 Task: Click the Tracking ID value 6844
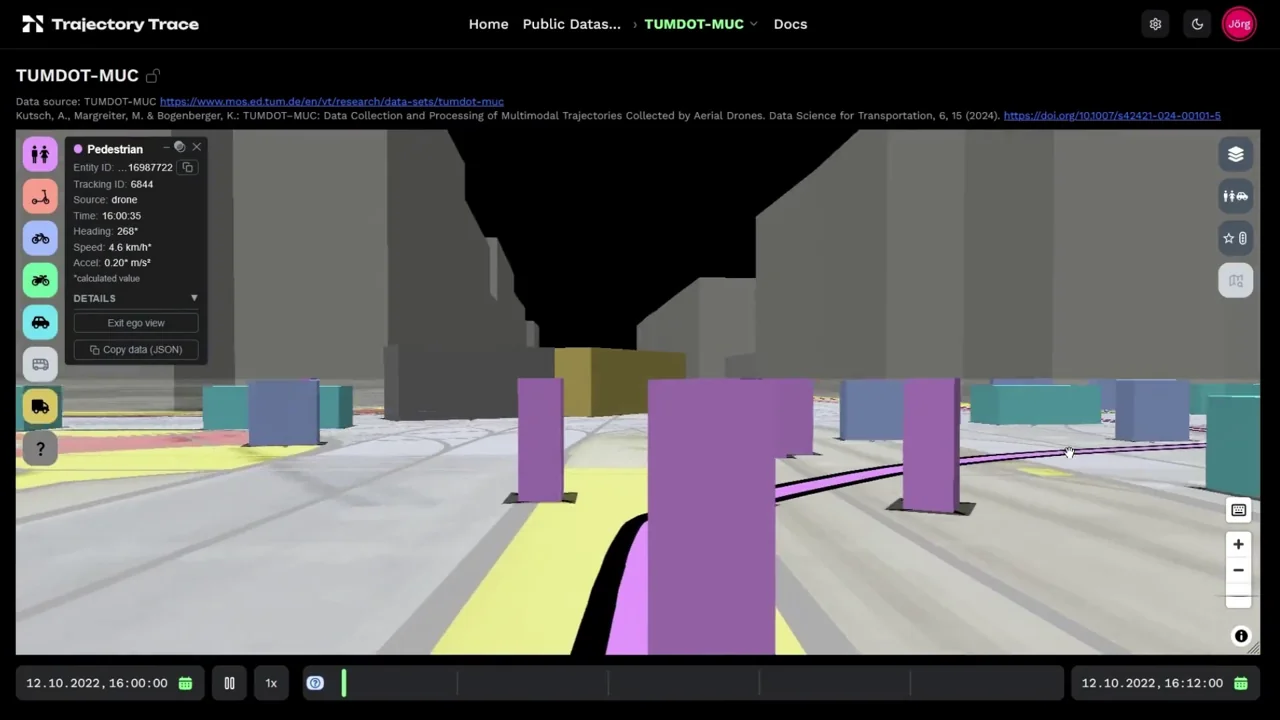142,184
